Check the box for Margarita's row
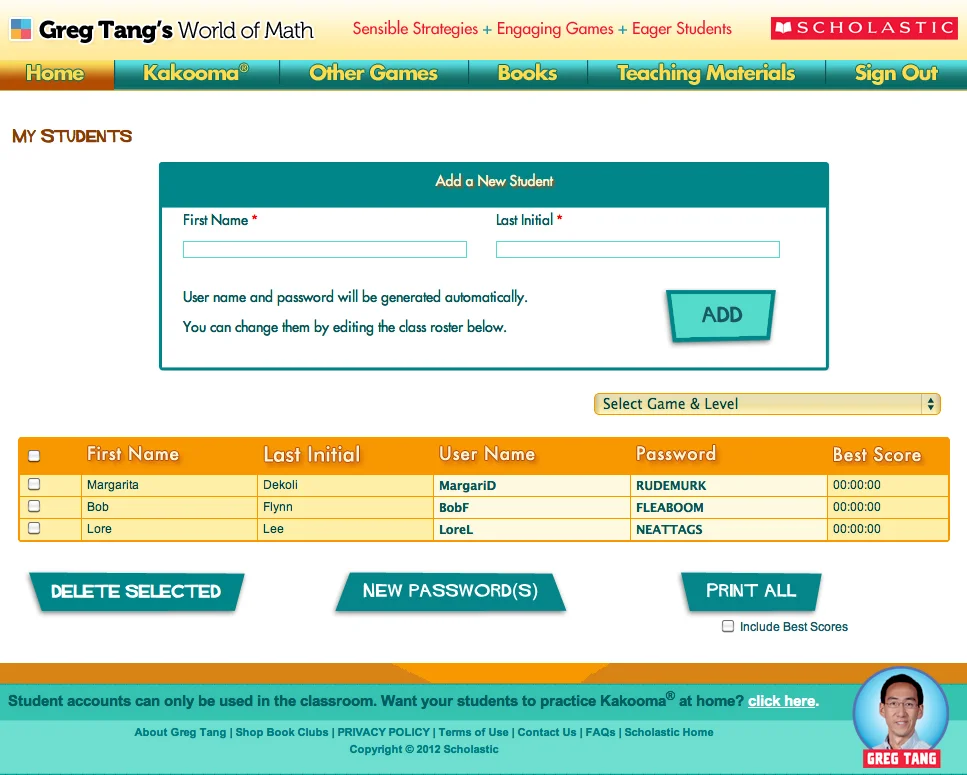 [x=34, y=484]
